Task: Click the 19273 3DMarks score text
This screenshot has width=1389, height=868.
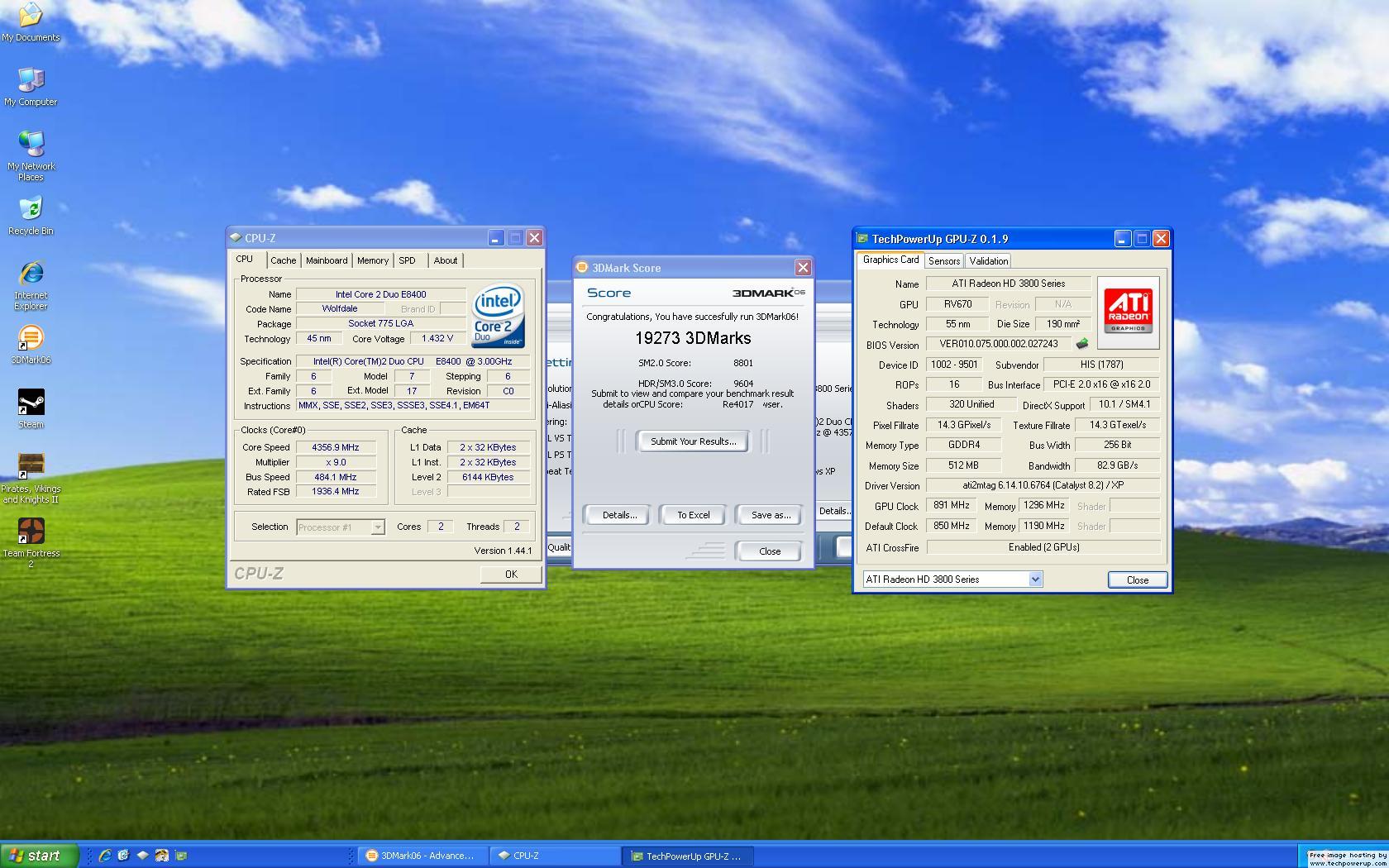Action: tap(693, 338)
